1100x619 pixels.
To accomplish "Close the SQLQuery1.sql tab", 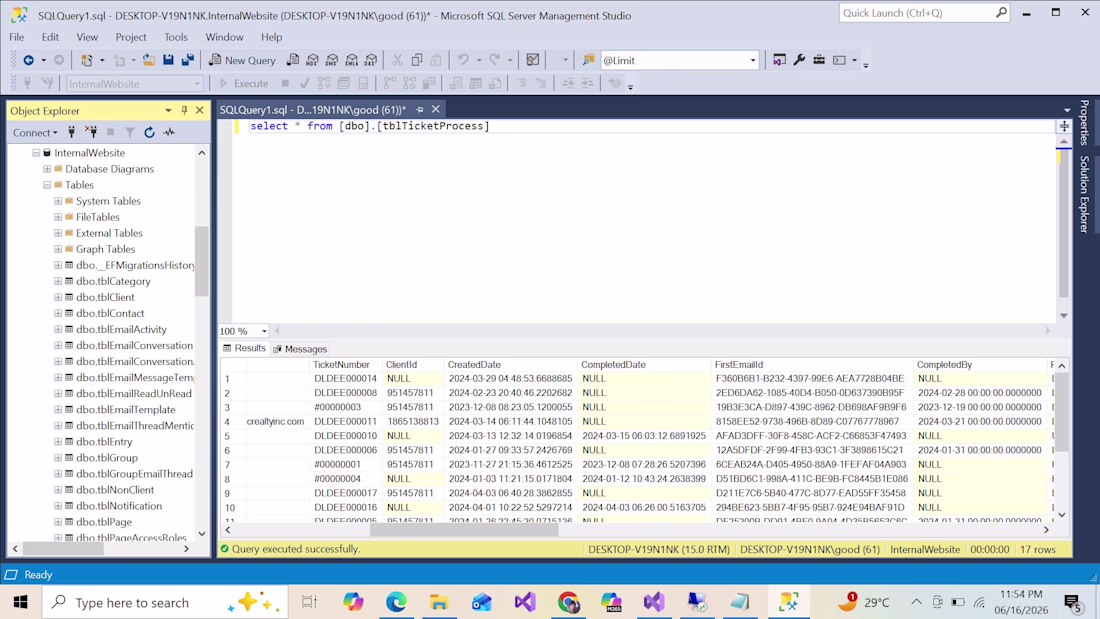I will (436, 109).
